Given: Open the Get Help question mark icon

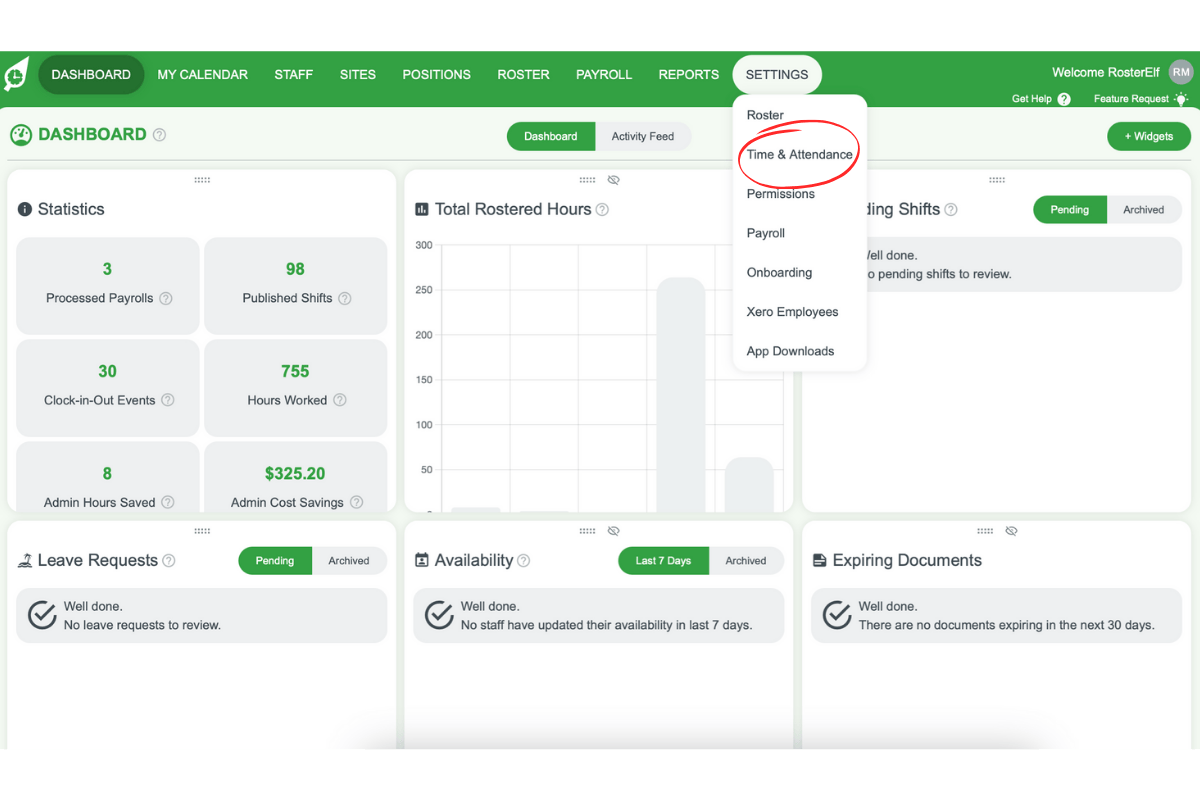Looking at the screenshot, I should [1063, 99].
